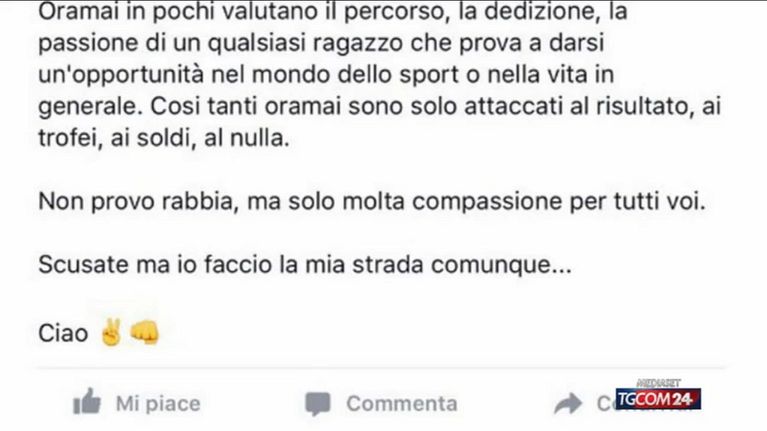This screenshot has height=431, width=767.
Task: Click the word "compassione" in the post
Action: click(487, 203)
